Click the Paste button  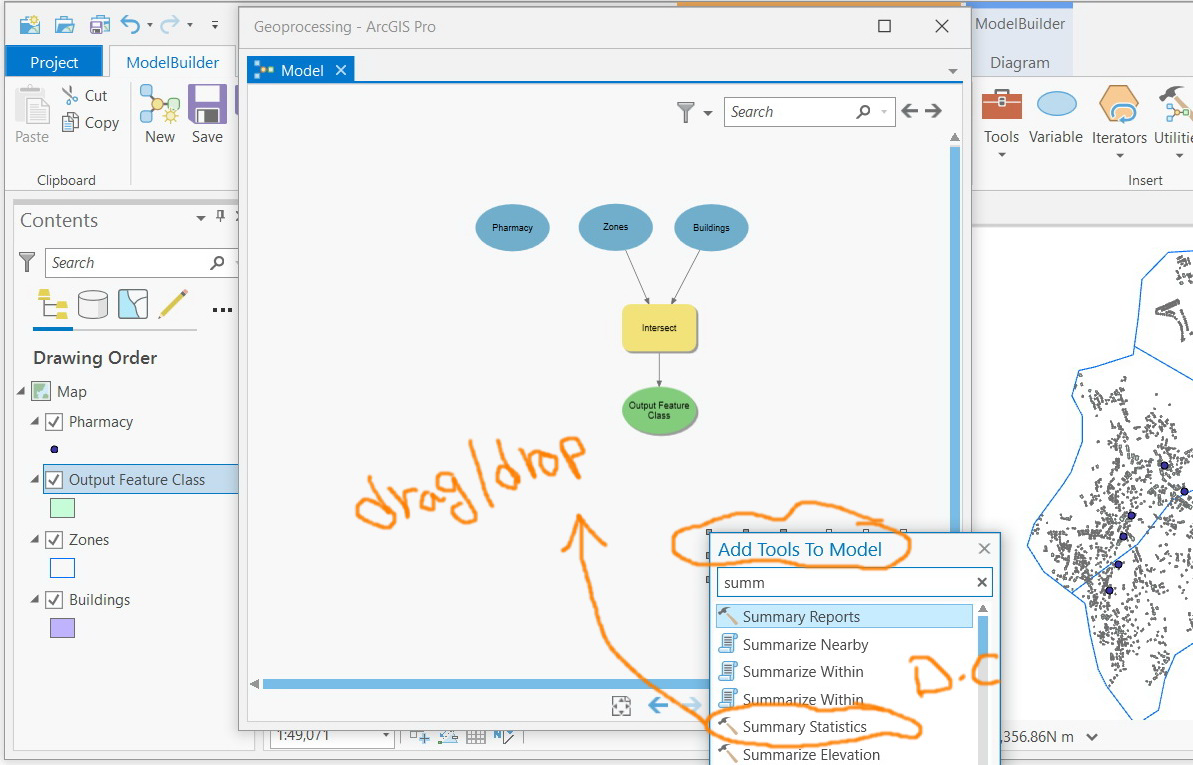pos(32,115)
